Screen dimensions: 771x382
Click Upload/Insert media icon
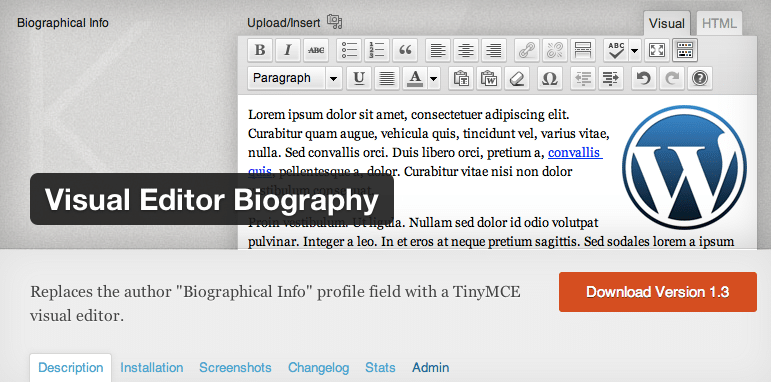pos(334,22)
